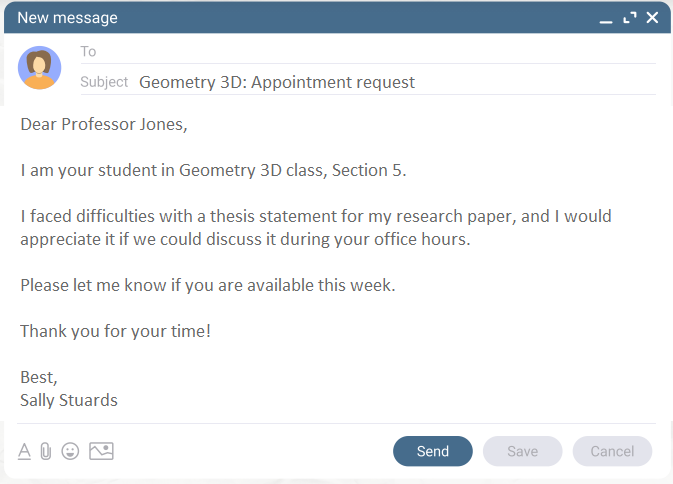Cancel composing the message
Viewport: 673px width, 484px height.
(x=612, y=451)
